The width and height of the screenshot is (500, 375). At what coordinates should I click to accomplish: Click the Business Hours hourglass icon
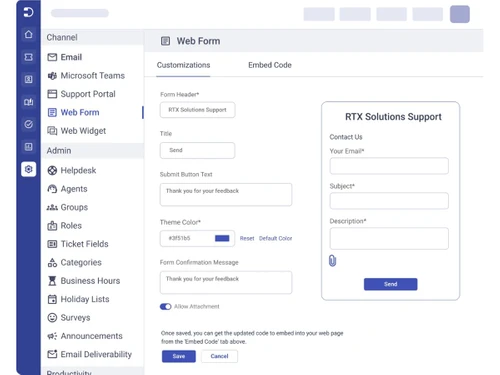[52, 281]
